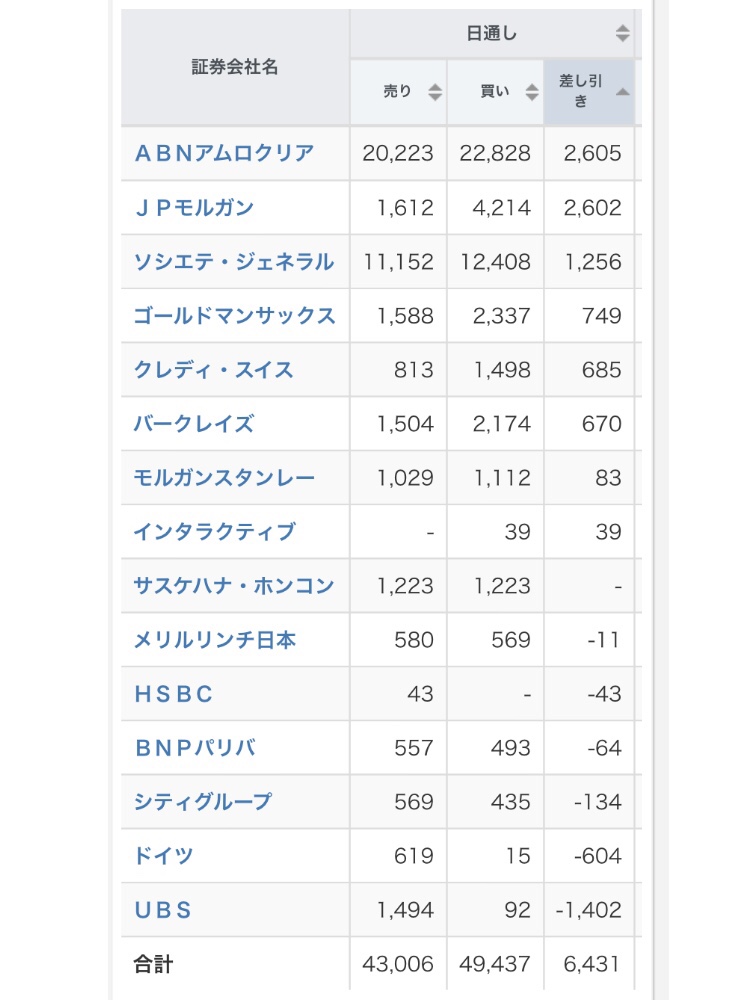This screenshot has width=750, height=1000.
Task: Select バークレイズ broker link
Action: pos(194,423)
